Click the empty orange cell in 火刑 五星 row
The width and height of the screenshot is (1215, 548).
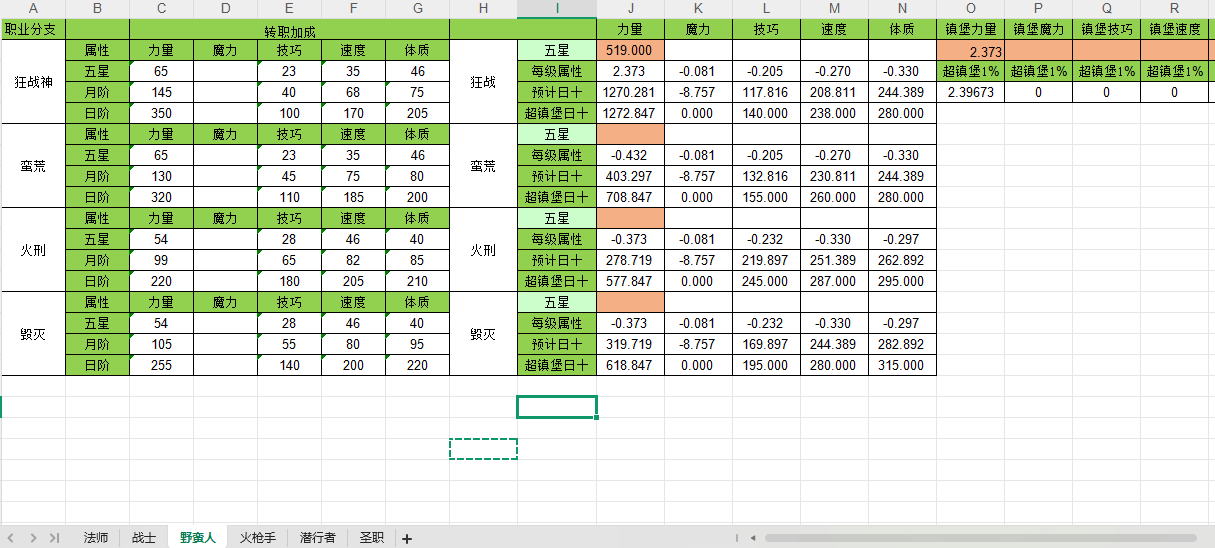point(630,218)
